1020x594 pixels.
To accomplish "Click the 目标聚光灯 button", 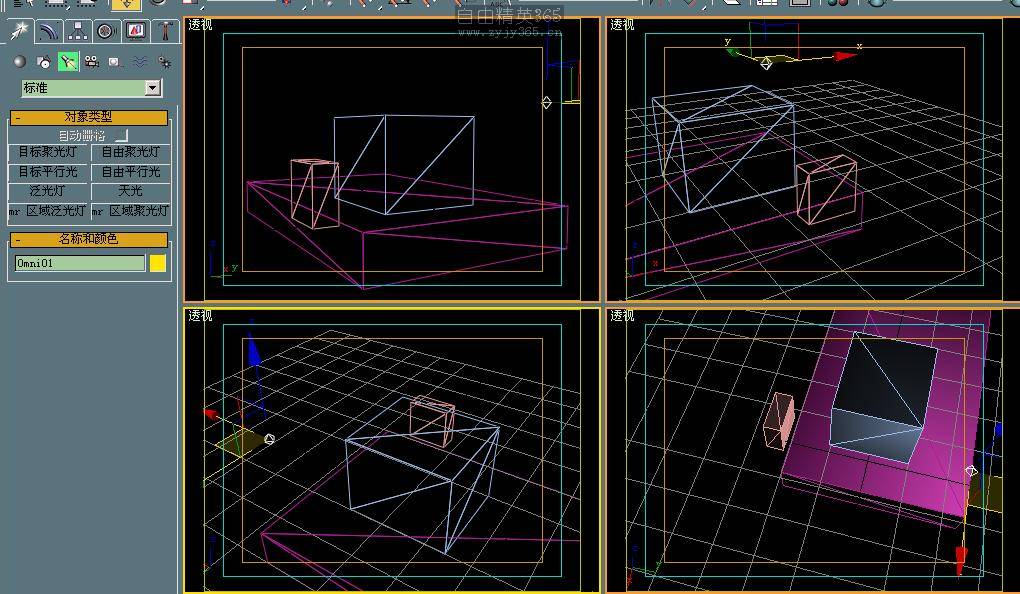I will pos(48,153).
